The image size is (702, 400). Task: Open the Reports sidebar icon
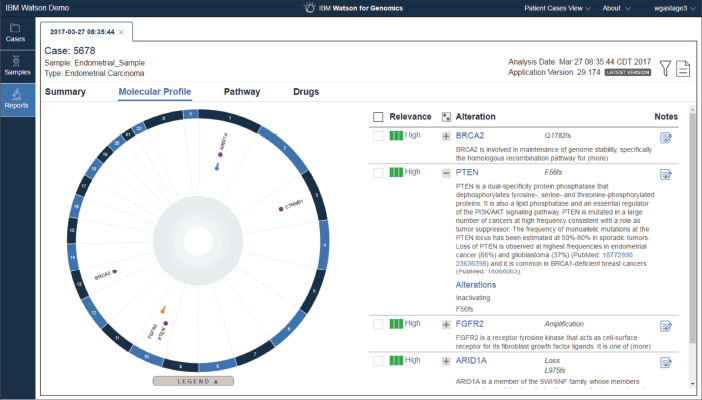(16, 98)
